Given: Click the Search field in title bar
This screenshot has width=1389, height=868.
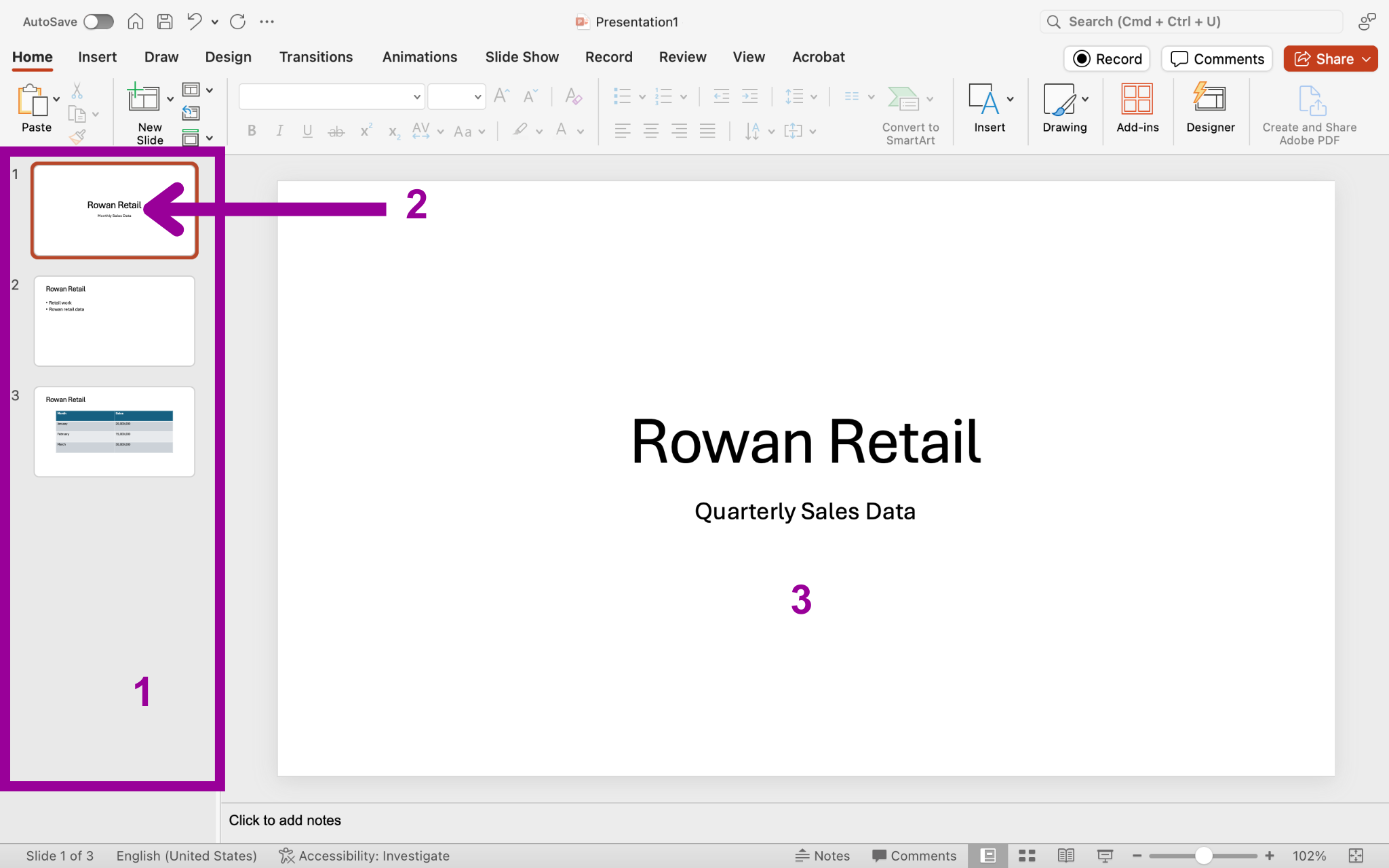Looking at the screenshot, I should (x=1191, y=22).
